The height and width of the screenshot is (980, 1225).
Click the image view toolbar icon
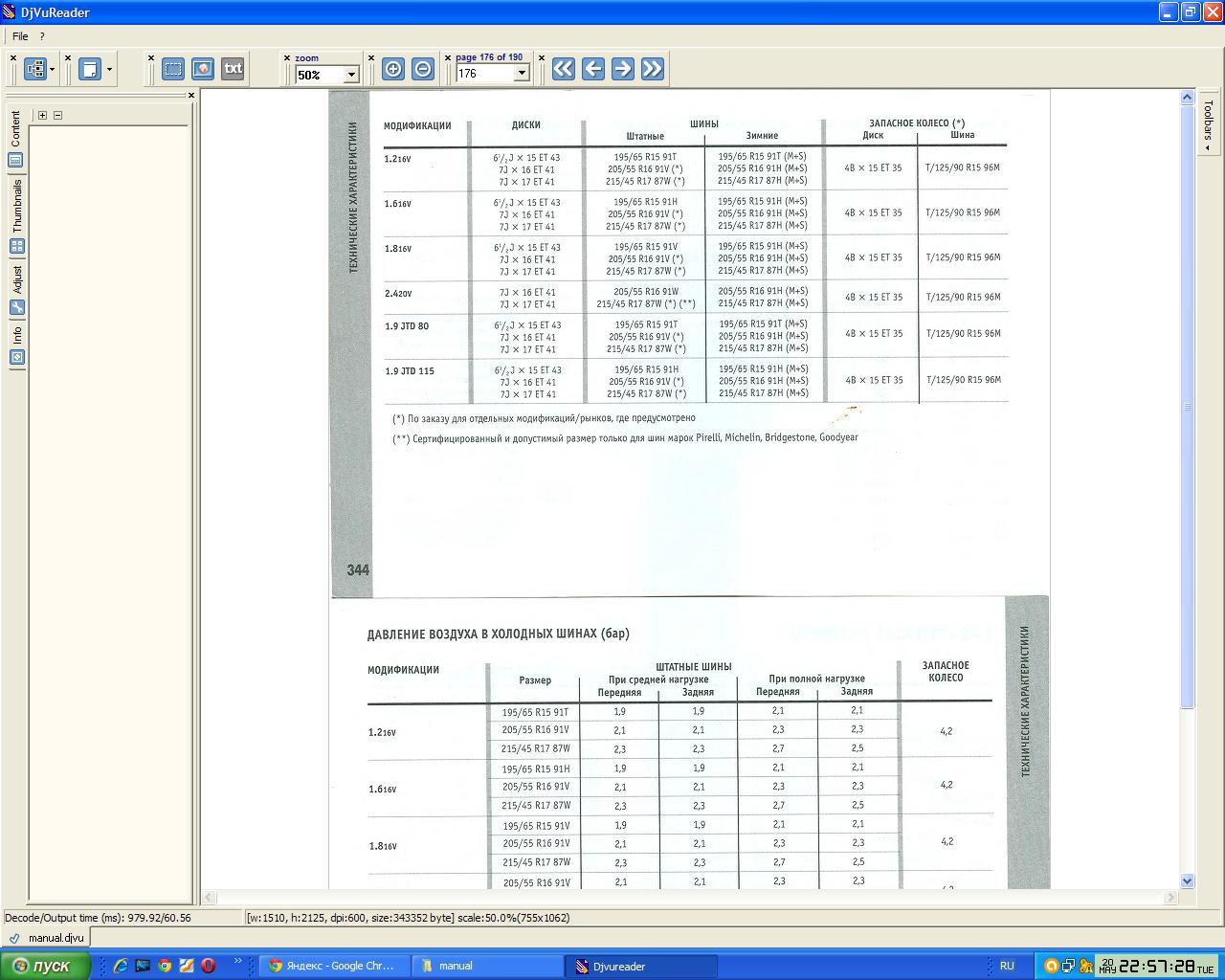(x=203, y=69)
